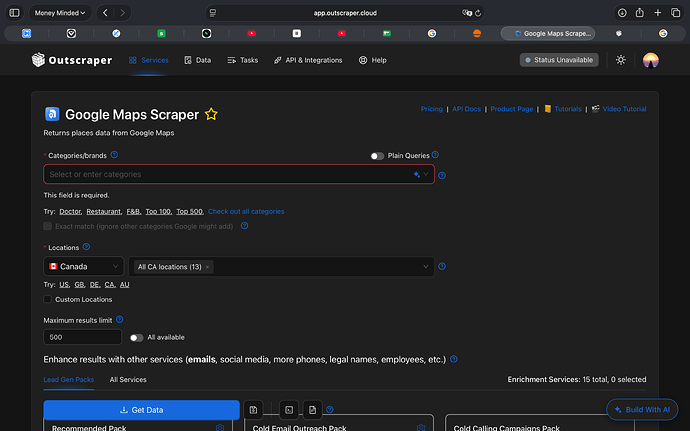Open a new browser tab

[657, 13]
